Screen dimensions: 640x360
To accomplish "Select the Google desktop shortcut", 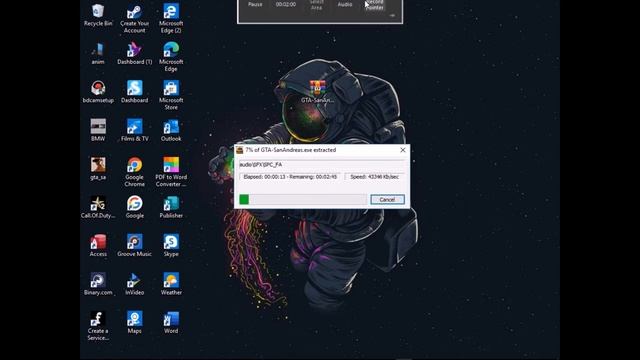I will (134, 207).
